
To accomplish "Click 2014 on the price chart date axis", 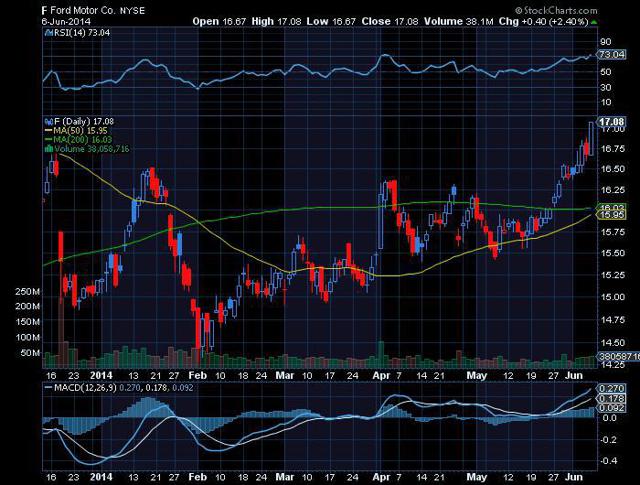I will pos(101,375).
